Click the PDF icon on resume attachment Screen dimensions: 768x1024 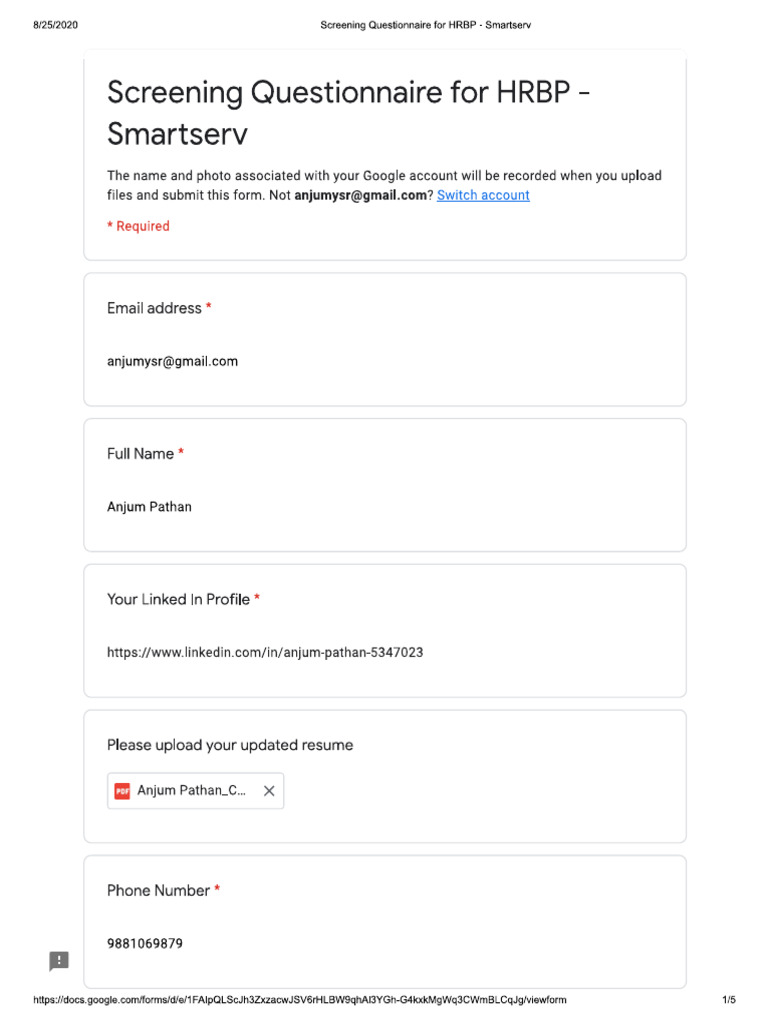pos(122,791)
